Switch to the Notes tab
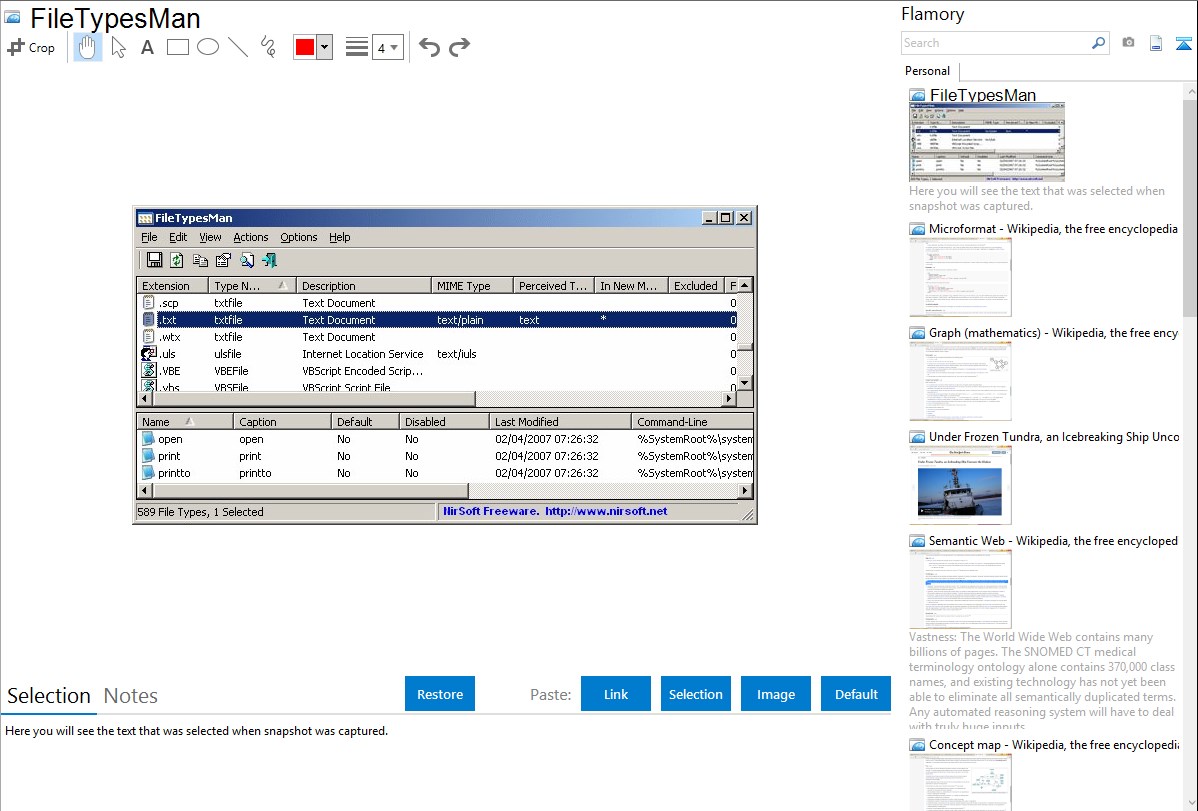The height and width of the screenshot is (811, 1198). point(131,696)
